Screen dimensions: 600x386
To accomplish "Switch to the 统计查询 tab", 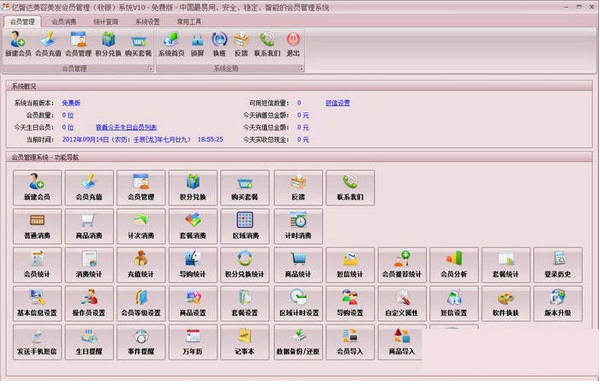I will pyautogui.click(x=106, y=22).
